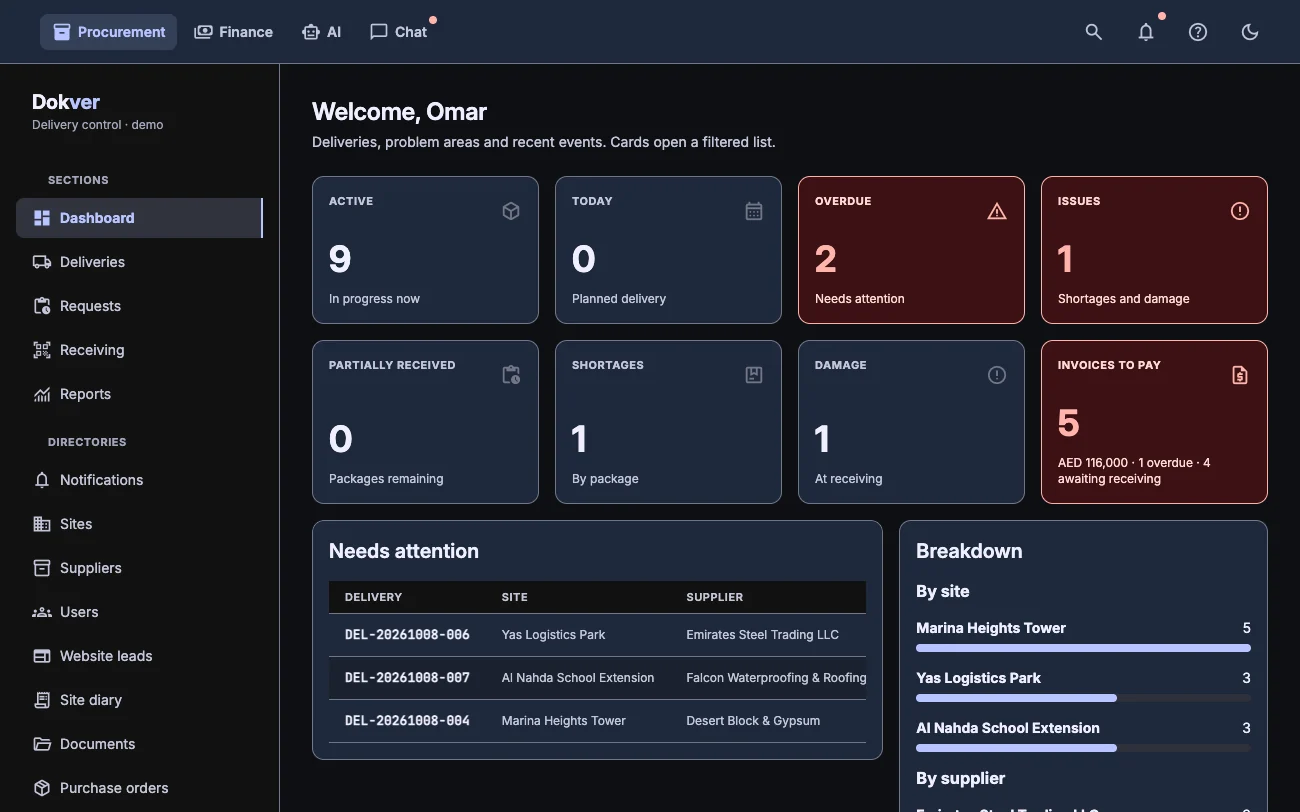Open the Issues shortages and damage card

(1154, 250)
